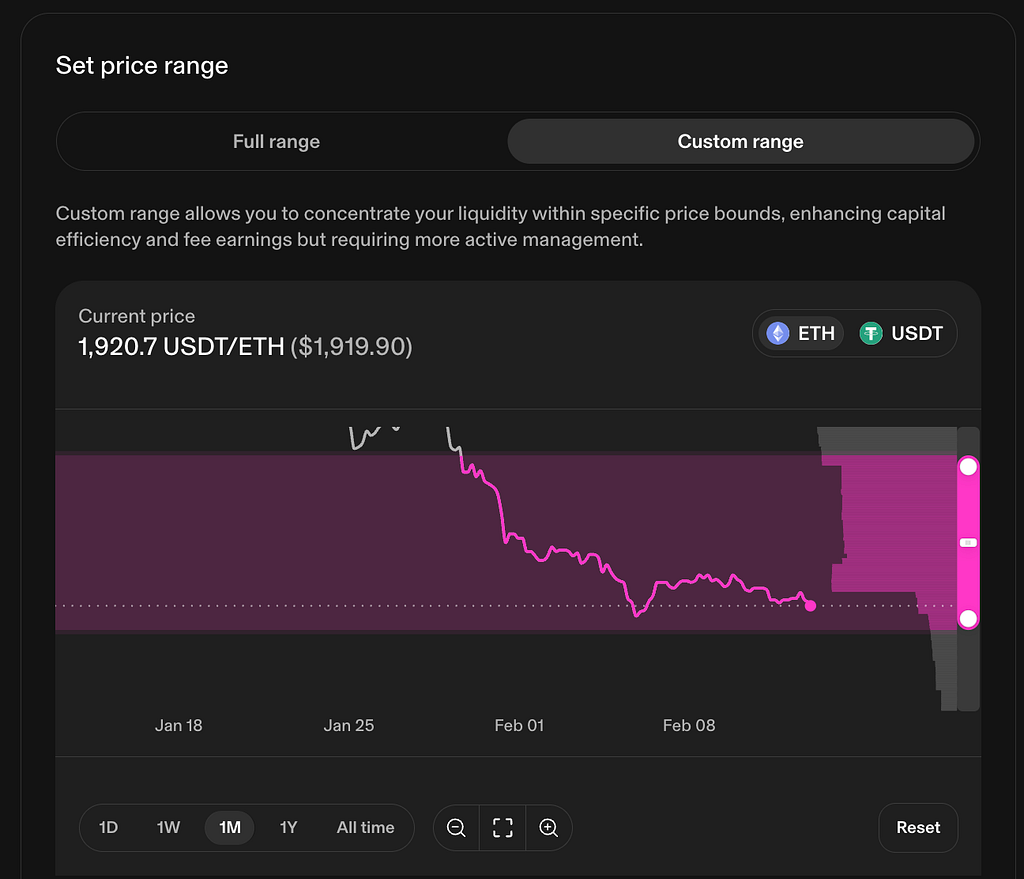Click the current price dot on chart
The width and height of the screenshot is (1024, 879).
[x=810, y=606]
